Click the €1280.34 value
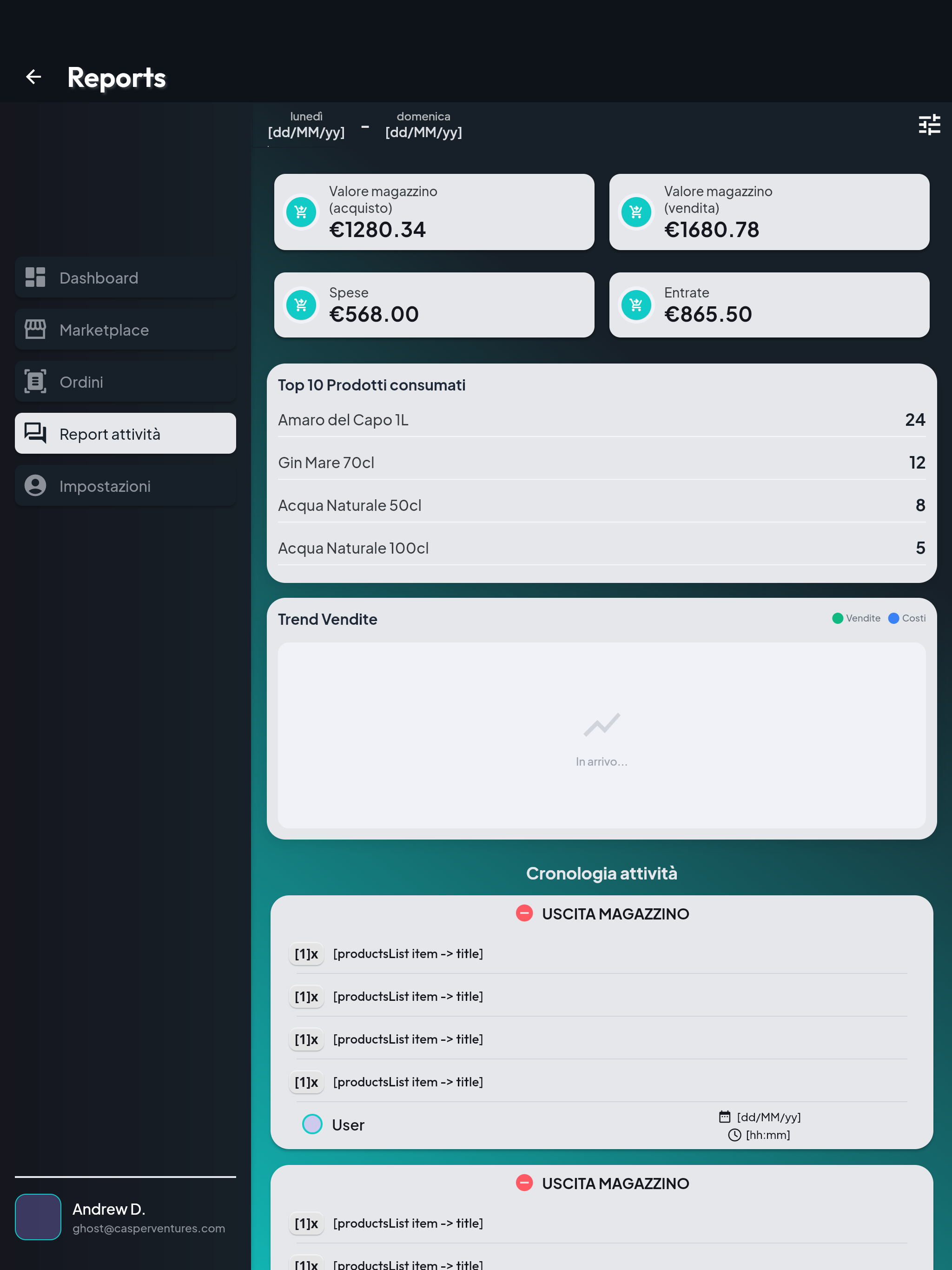 pyautogui.click(x=377, y=230)
